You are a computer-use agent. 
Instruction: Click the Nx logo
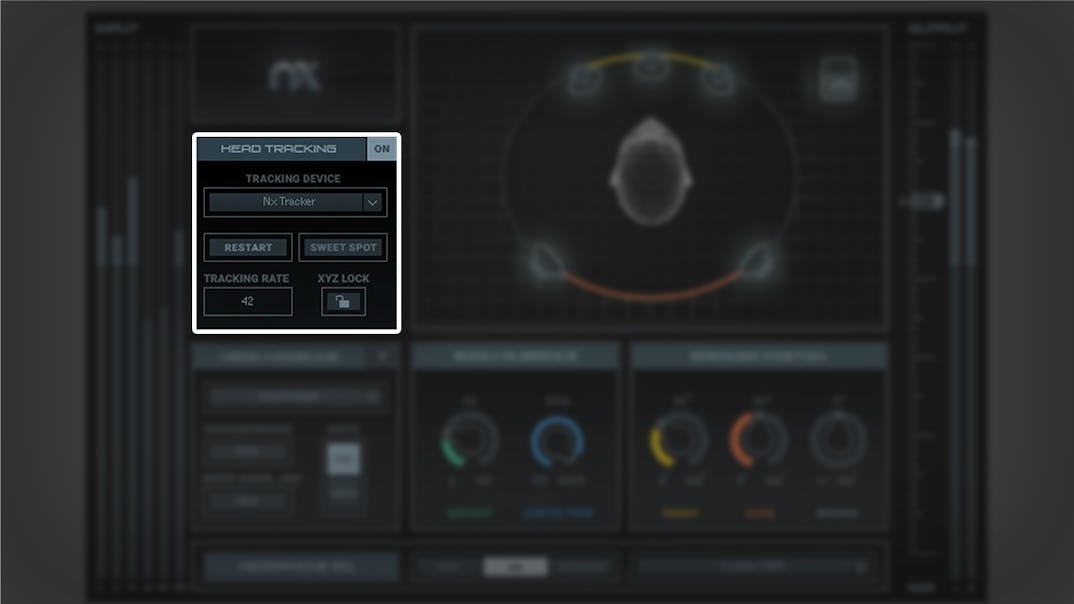295,76
